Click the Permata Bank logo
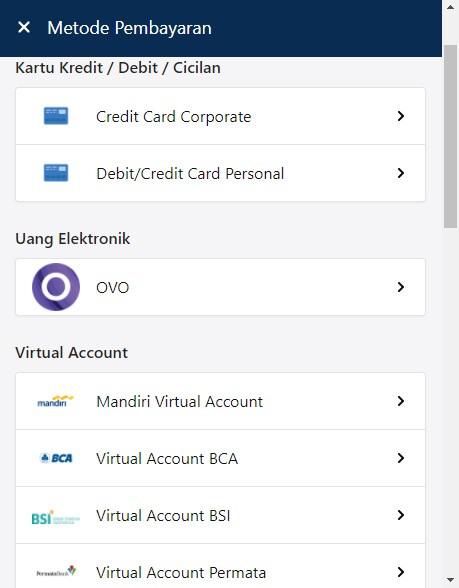This screenshot has height=588, width=459. click(x=56, y=572)
